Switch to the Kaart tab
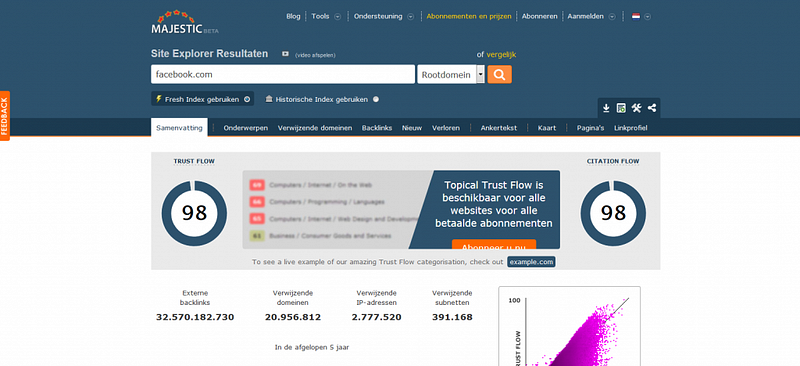The height and width of the screenshot is (366, 800). pyautogui.click(x=546, y=128)
